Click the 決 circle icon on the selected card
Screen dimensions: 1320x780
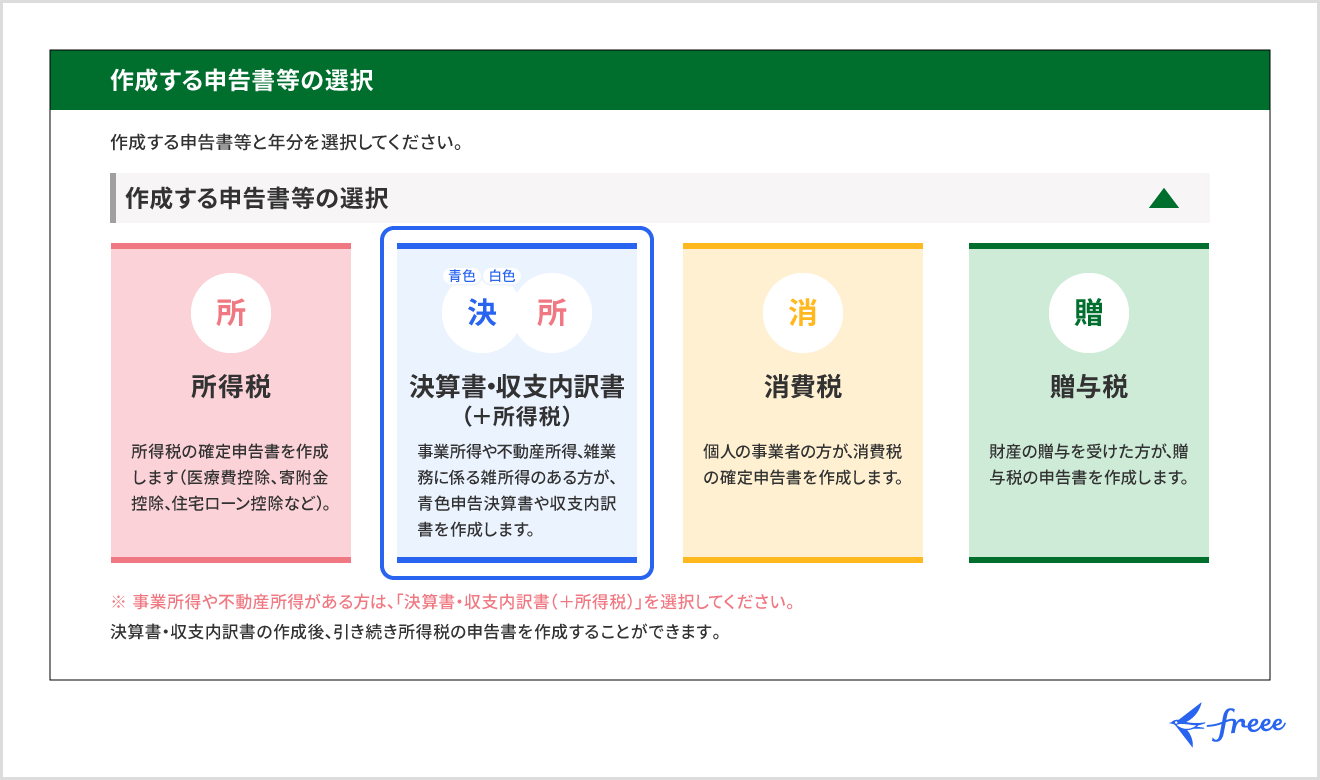point(483,313)
